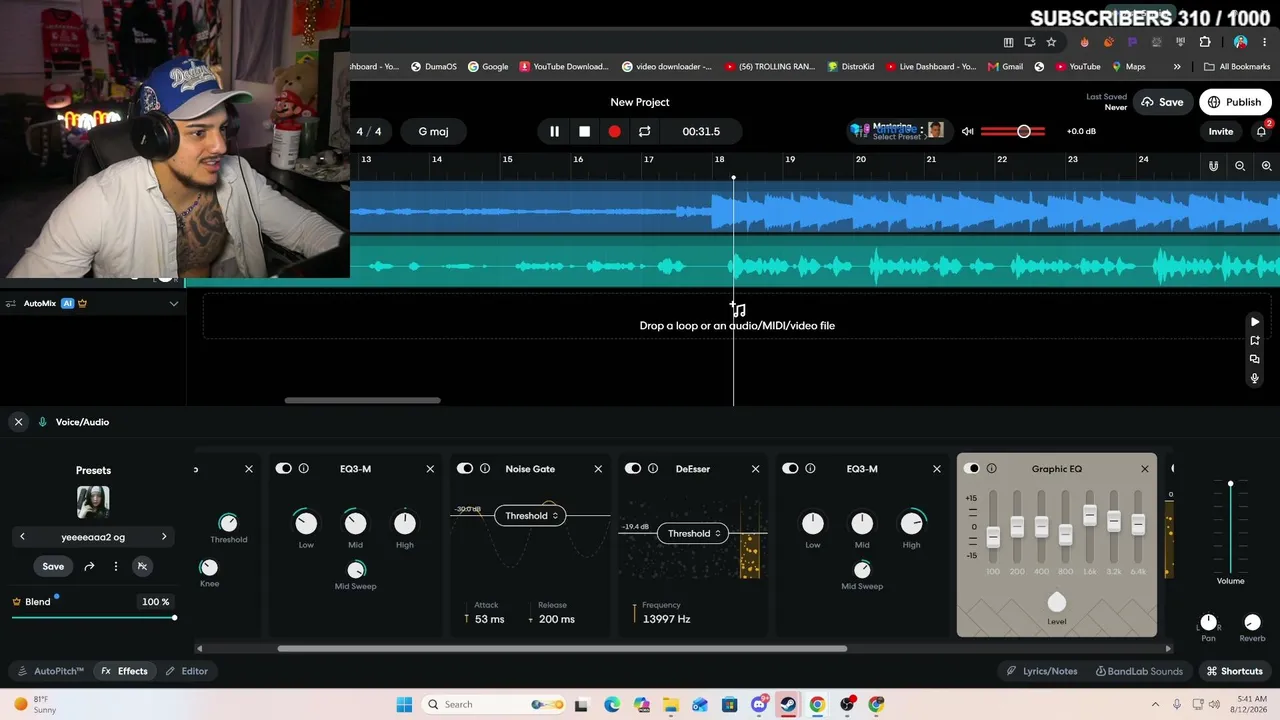Remove the first EQ3-M effect
Screen dimensions: 1280x720
(430, 469)
